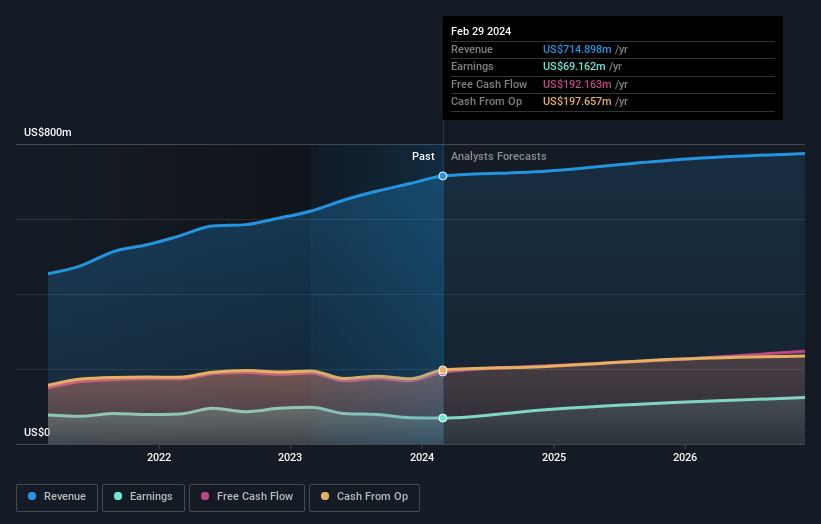
Task: Select the Earnings data point on teal line
Action: coord(443,418)
